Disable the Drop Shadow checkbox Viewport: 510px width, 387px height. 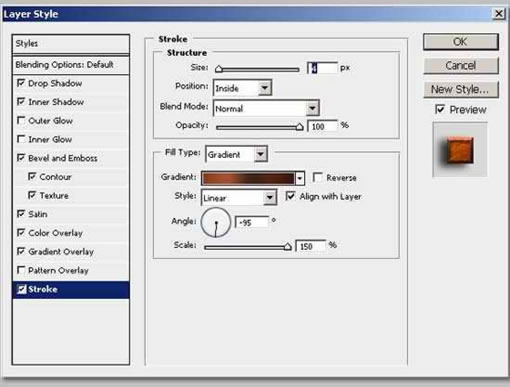pyautogui.click(x=21, y=83)
